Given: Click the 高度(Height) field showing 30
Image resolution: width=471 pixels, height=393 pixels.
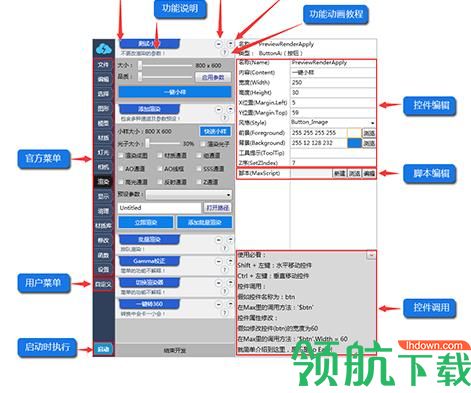Looking at the screenshot, I should pos(333,92).
